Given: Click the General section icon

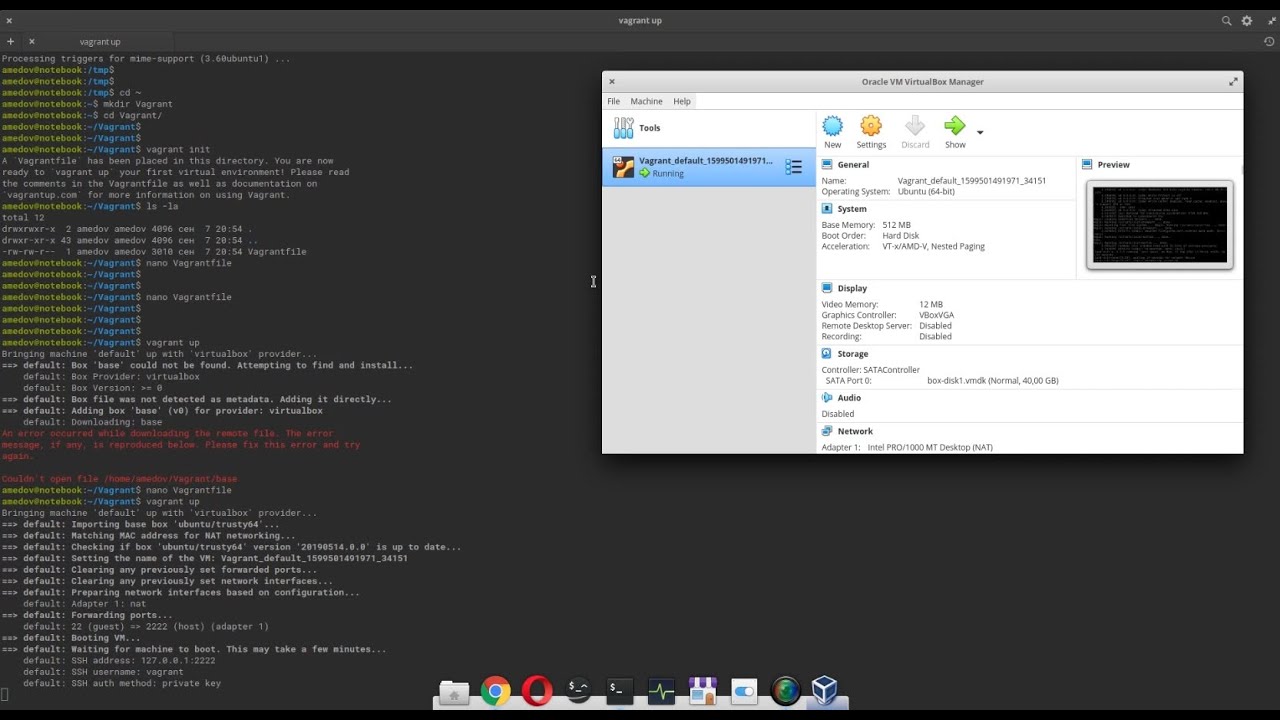Looking at the screenshot, I should click(x=827, y=164).
